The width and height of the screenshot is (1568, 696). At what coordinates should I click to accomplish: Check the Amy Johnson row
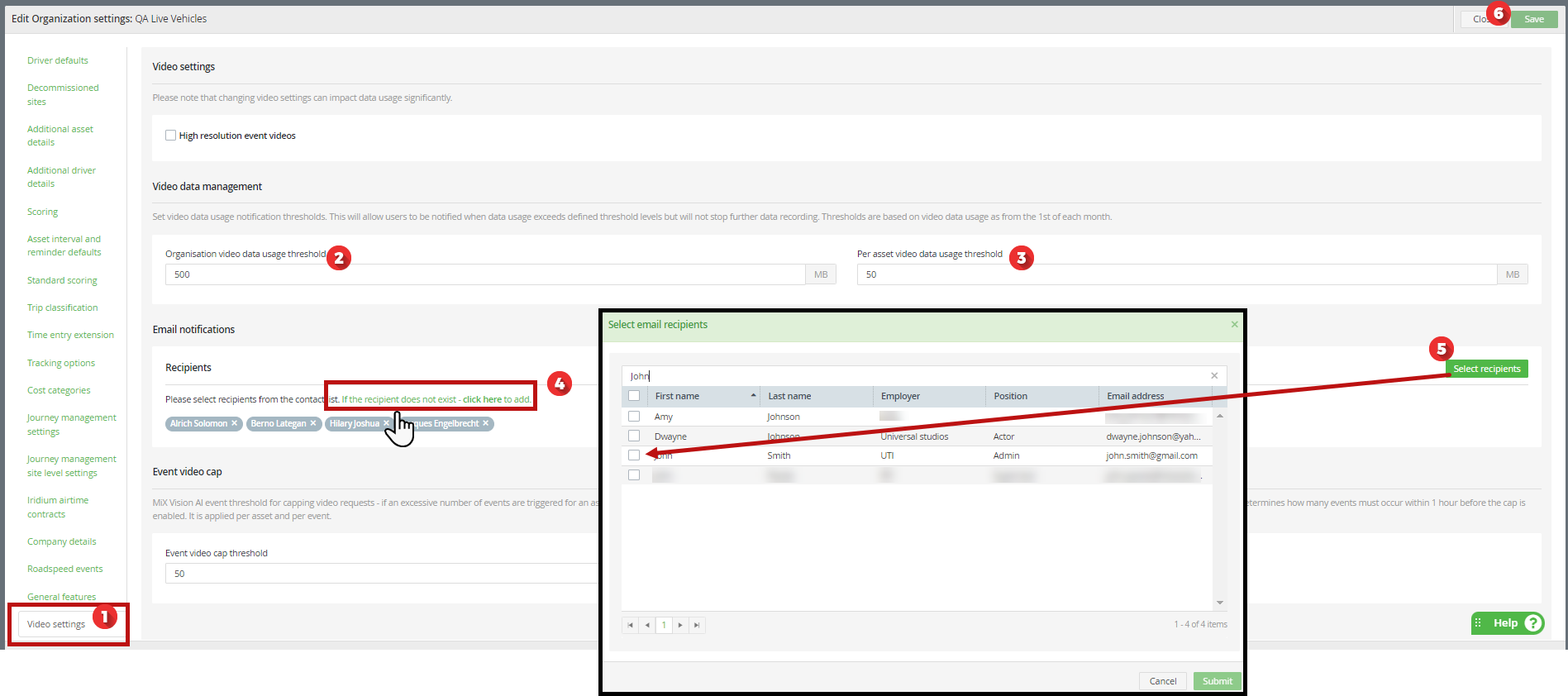pos(634,417)
